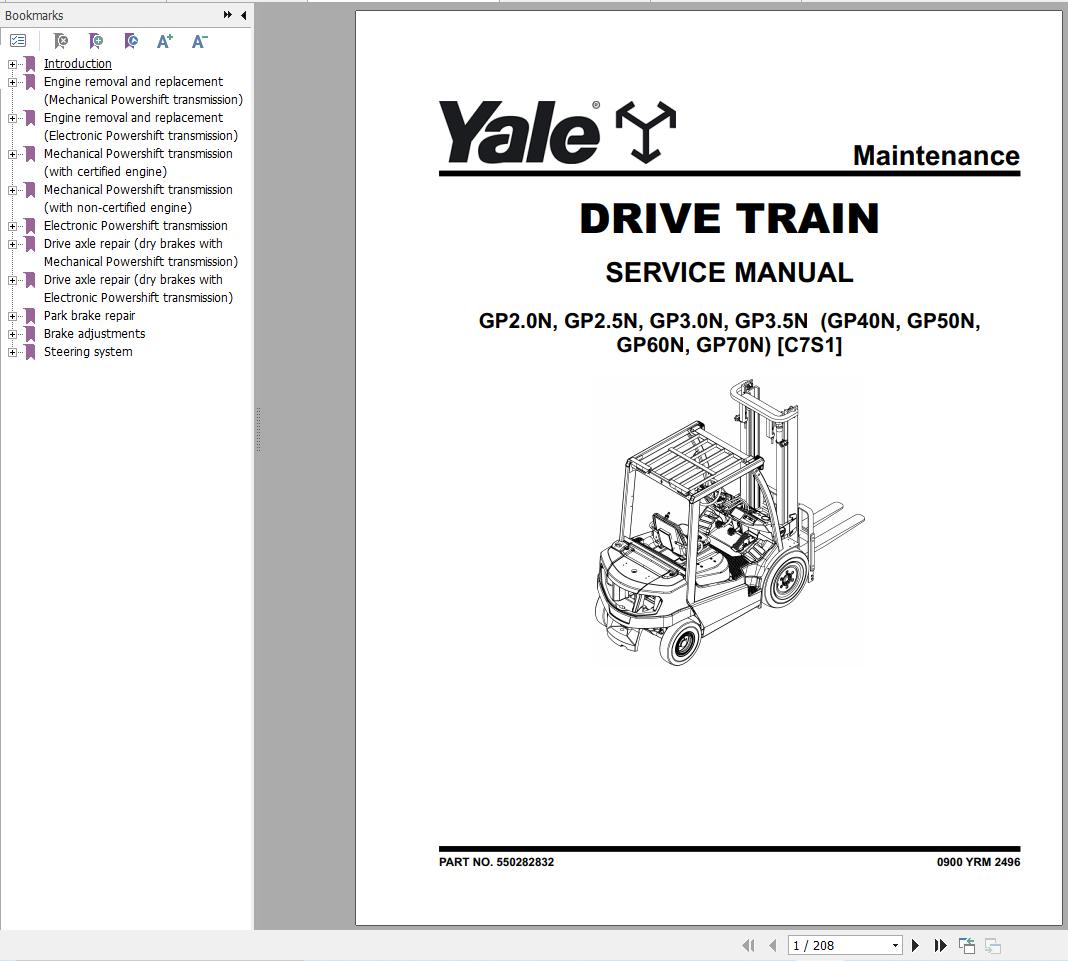
Task: Click the DRIVE TRAIN title text
Action: [x=729, y=219]
